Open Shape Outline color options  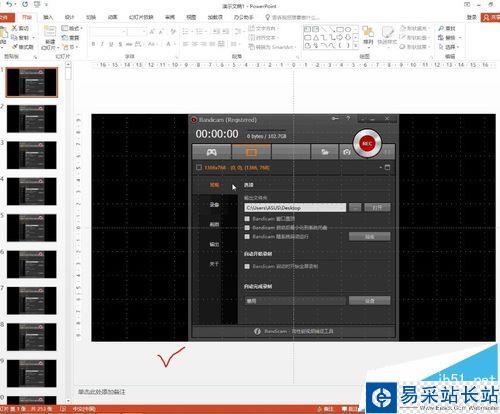(x=415, y=37)
